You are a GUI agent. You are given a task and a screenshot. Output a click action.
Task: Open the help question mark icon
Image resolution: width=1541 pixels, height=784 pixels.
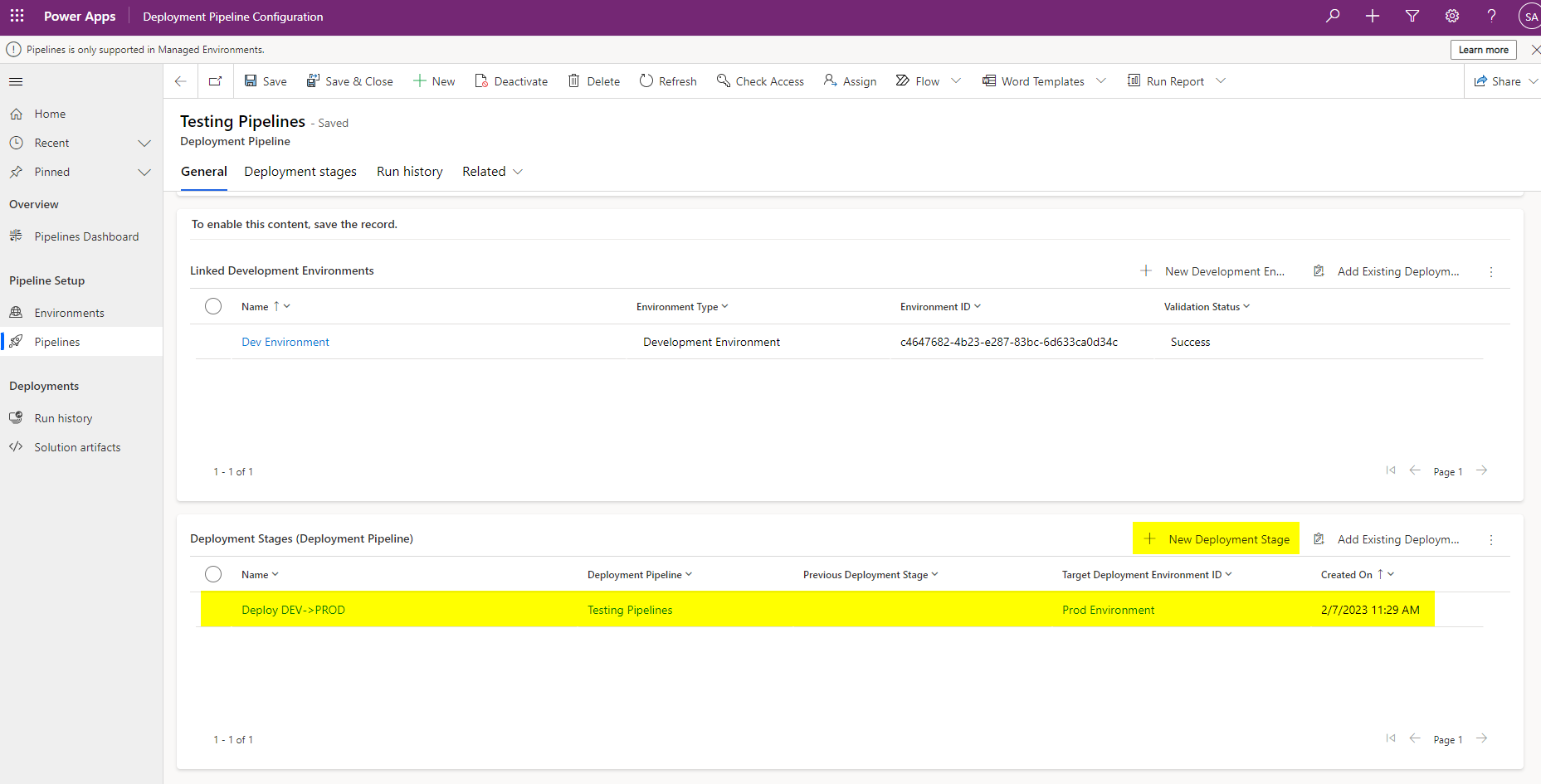[1491, 16]
